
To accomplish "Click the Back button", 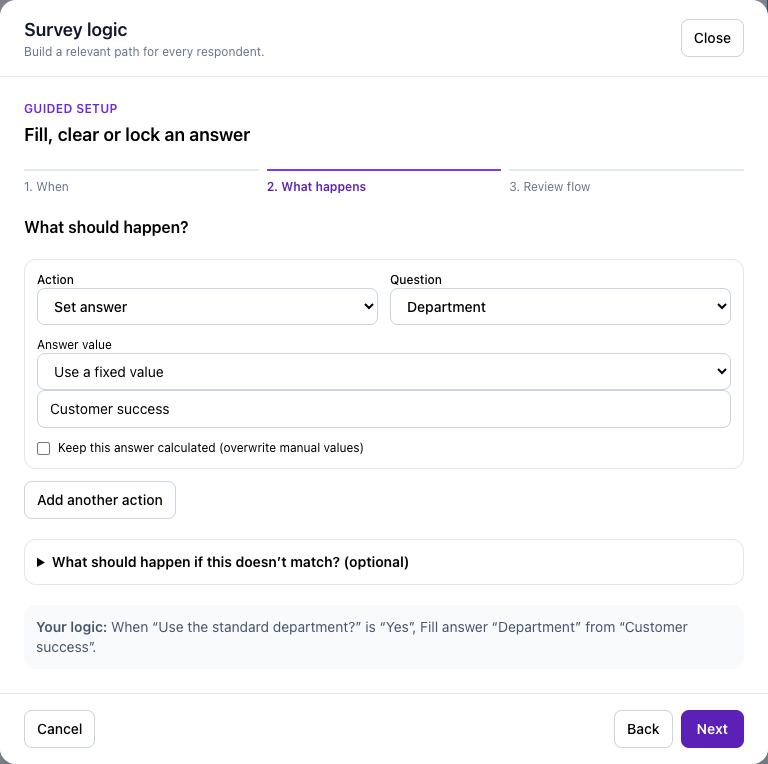I will click(643, 729).
